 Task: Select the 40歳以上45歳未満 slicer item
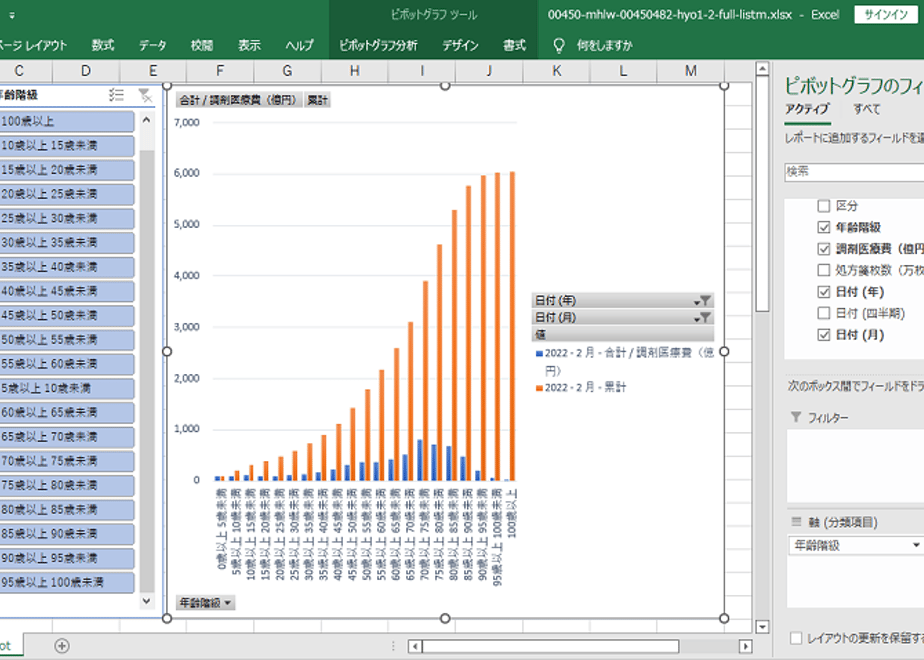pos(67,291)
